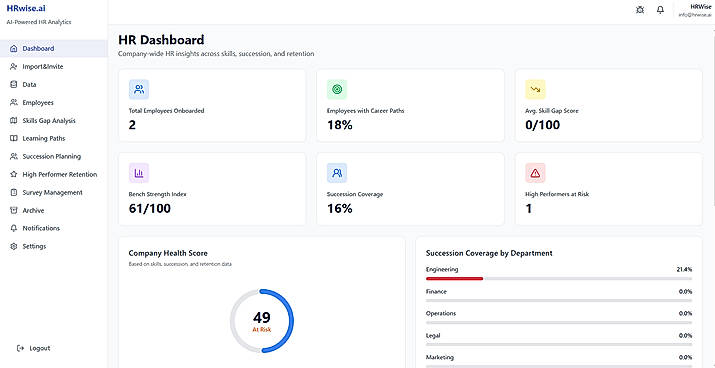Click the bug report icon in header
715x368 pixels.
[640, 10]
